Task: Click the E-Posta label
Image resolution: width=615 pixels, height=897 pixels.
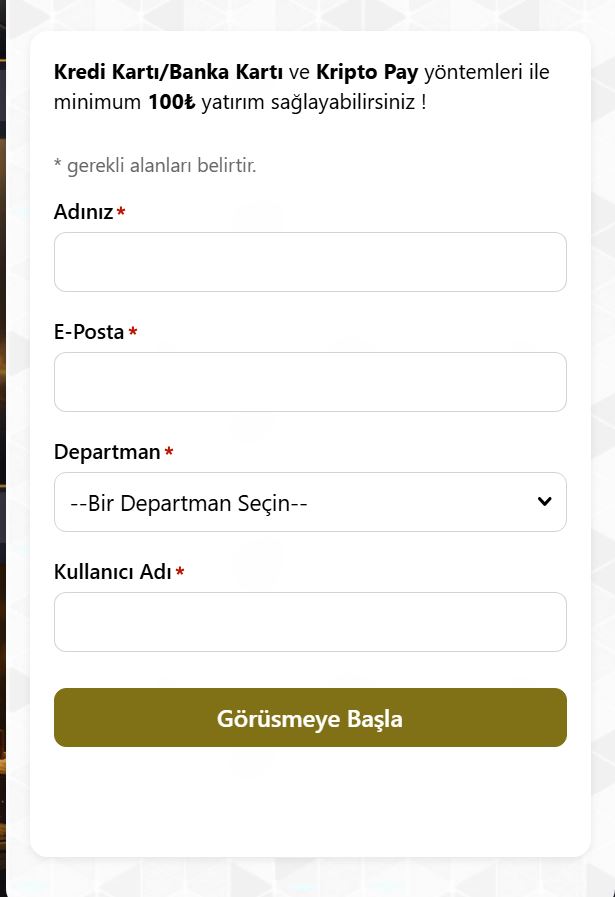Action: coord(89,331)
